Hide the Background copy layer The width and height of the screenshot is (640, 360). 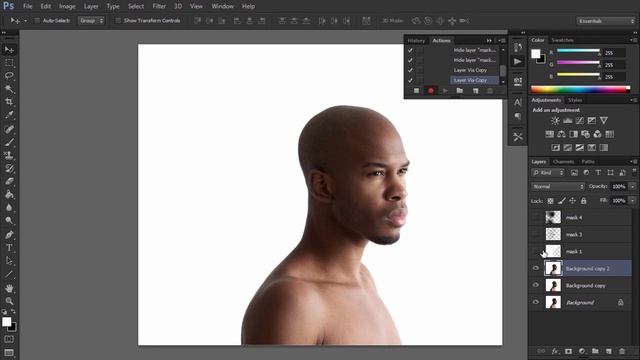(x=536, y=285)
